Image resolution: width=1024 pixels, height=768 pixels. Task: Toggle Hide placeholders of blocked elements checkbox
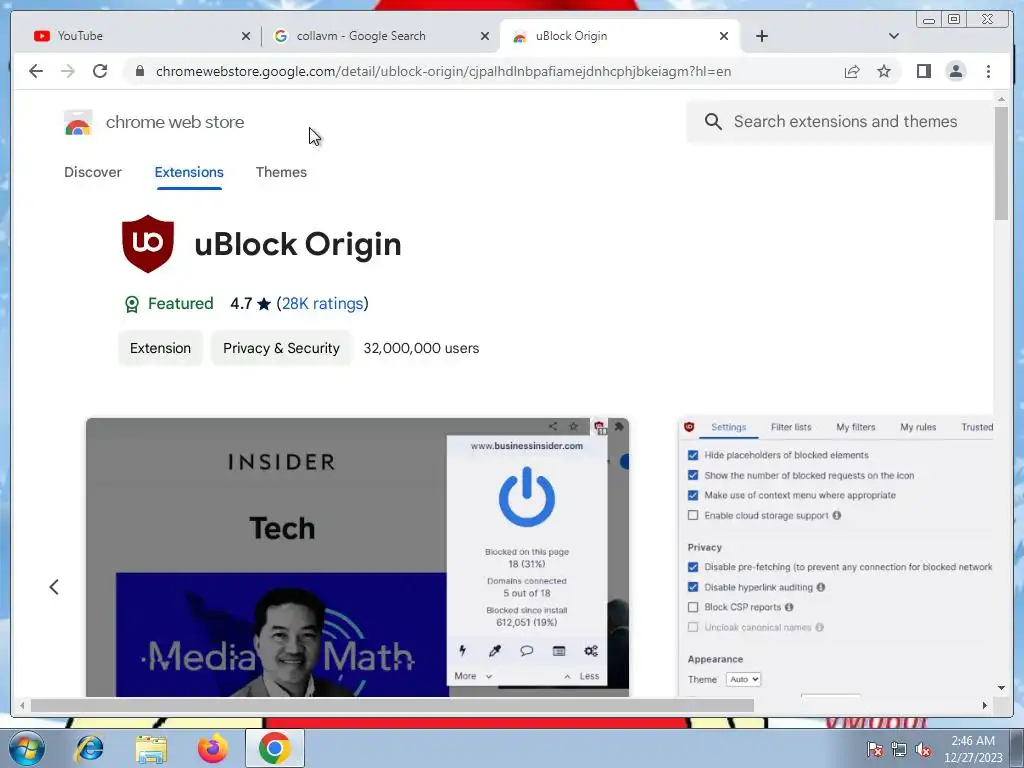tap(693, 455)
